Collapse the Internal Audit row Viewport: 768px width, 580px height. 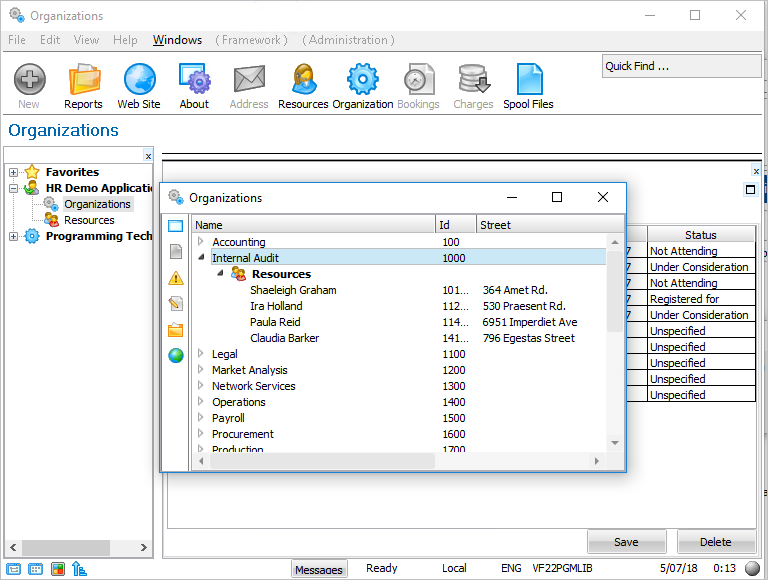(x=201, y=258)
